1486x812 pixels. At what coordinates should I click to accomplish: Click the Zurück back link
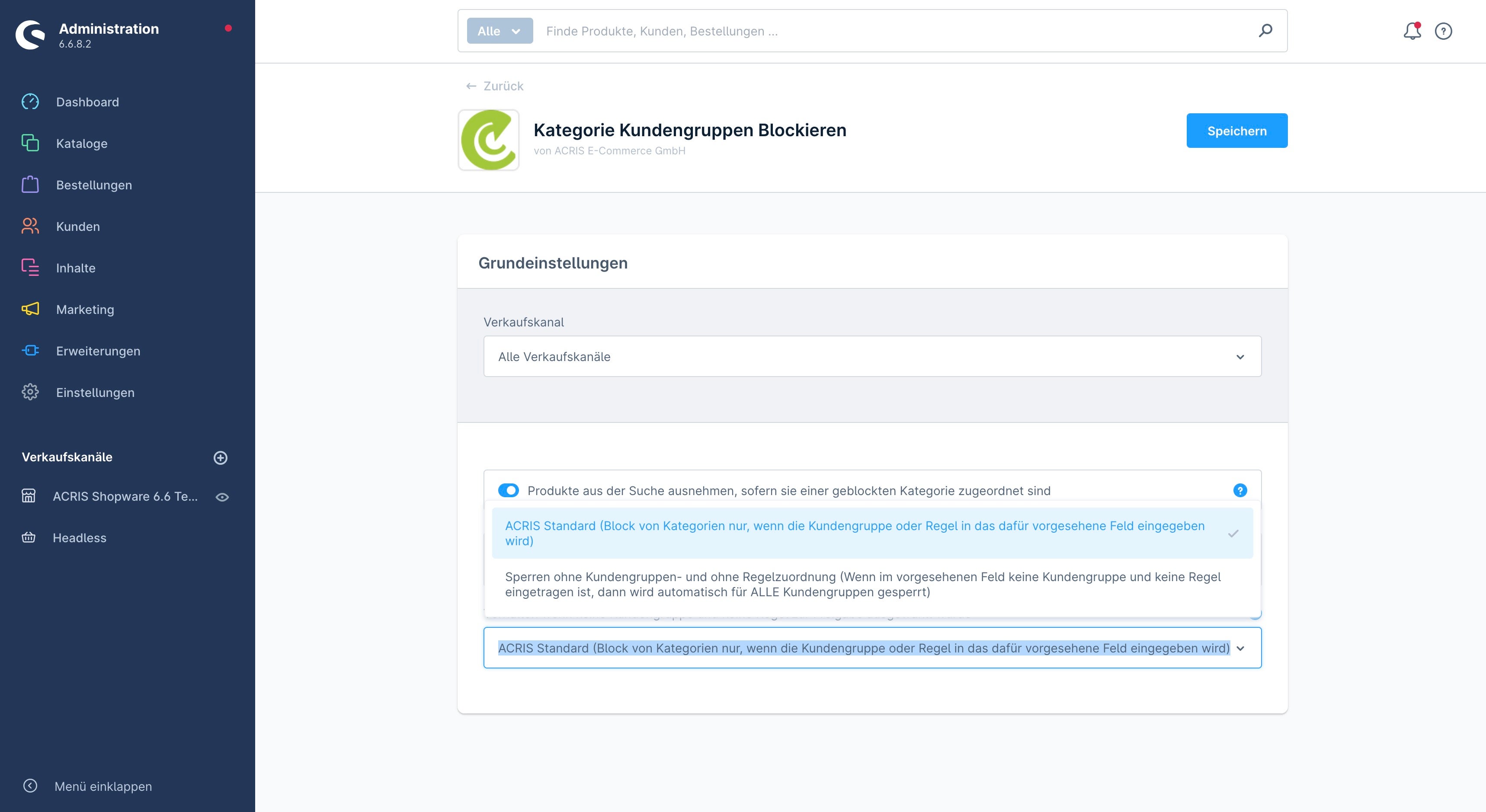pyautogui.click(x=494, y=86)
